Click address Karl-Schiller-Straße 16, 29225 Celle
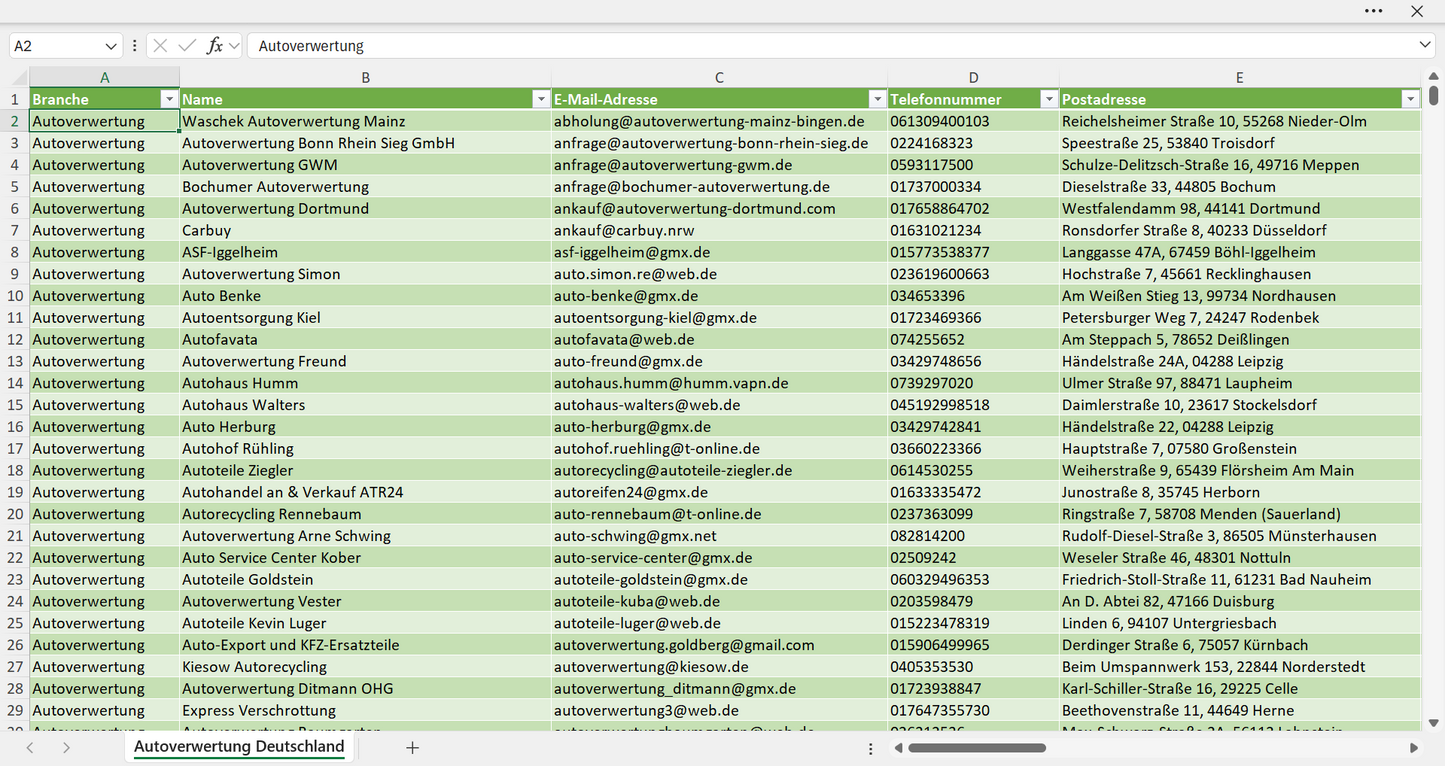The width and height of the screenshot is (1445, 766). [x=1240, y=689]
